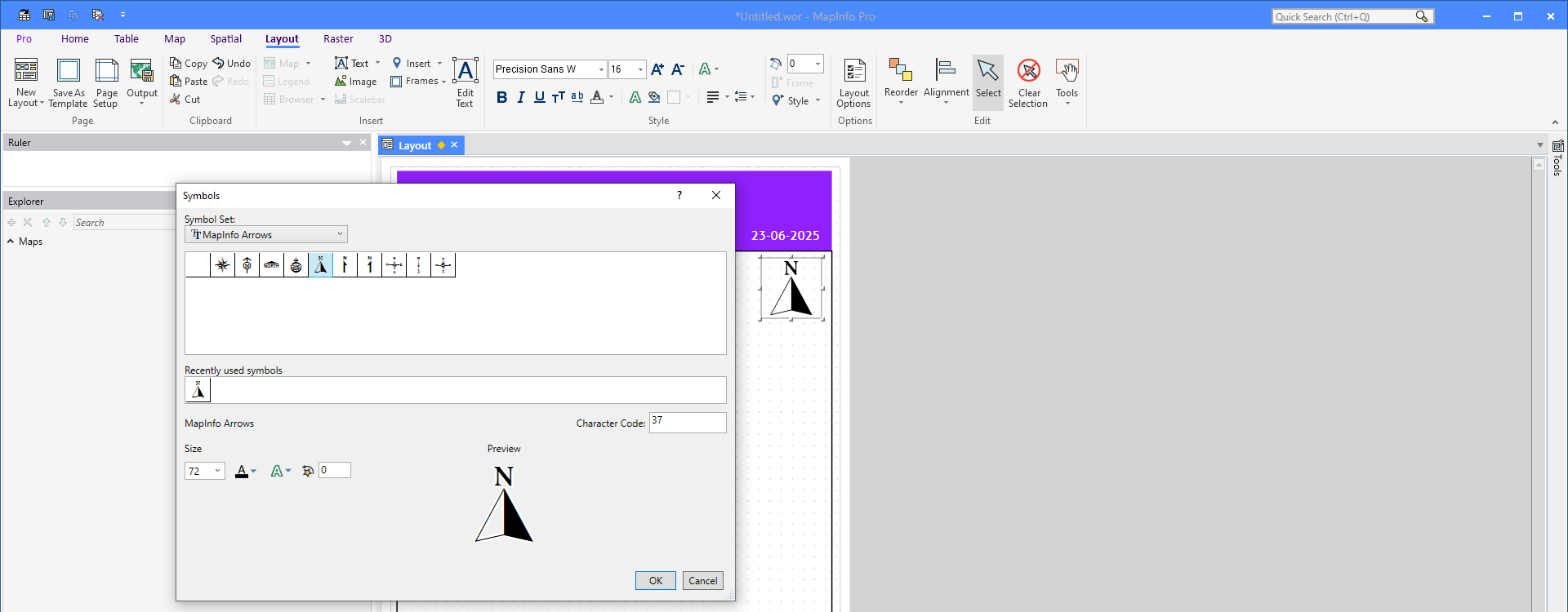Open the ribbon font name dropdown

tap(602, 69)
